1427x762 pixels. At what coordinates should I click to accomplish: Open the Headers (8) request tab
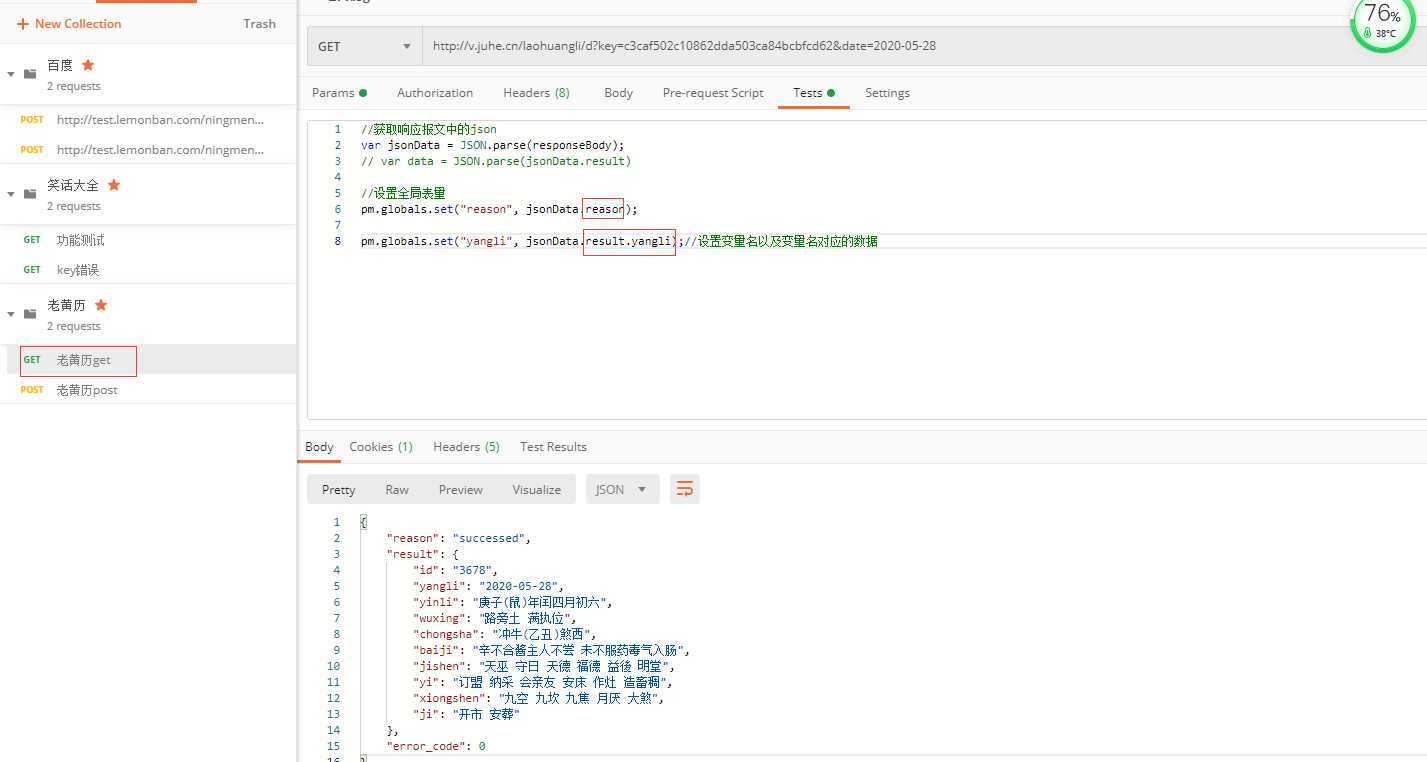click(536, 93)
